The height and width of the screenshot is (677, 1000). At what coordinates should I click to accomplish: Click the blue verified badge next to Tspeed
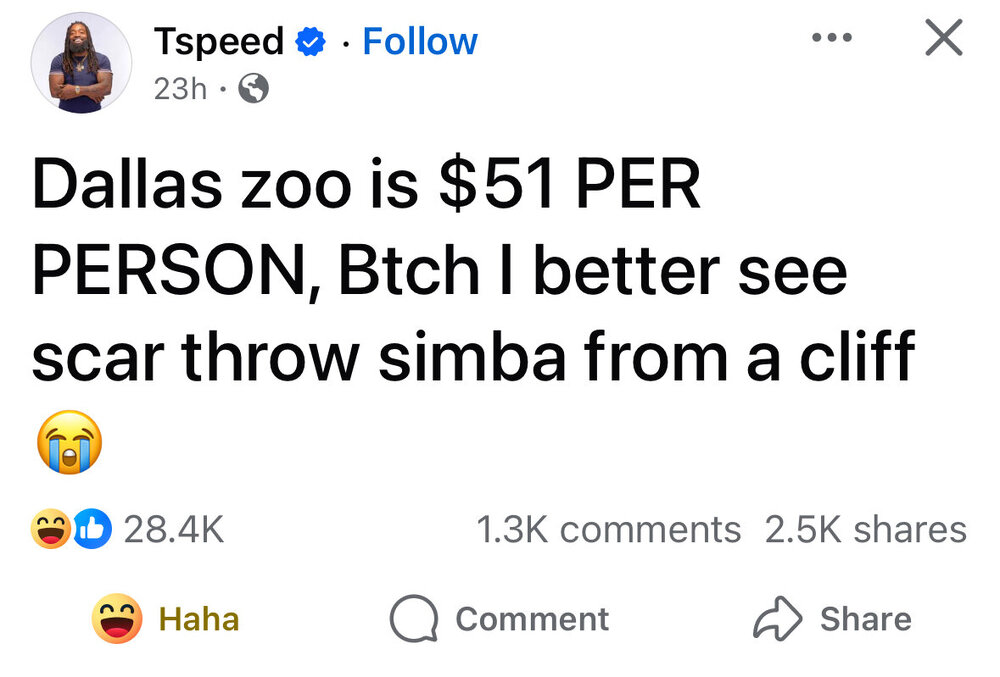(312, 42)
